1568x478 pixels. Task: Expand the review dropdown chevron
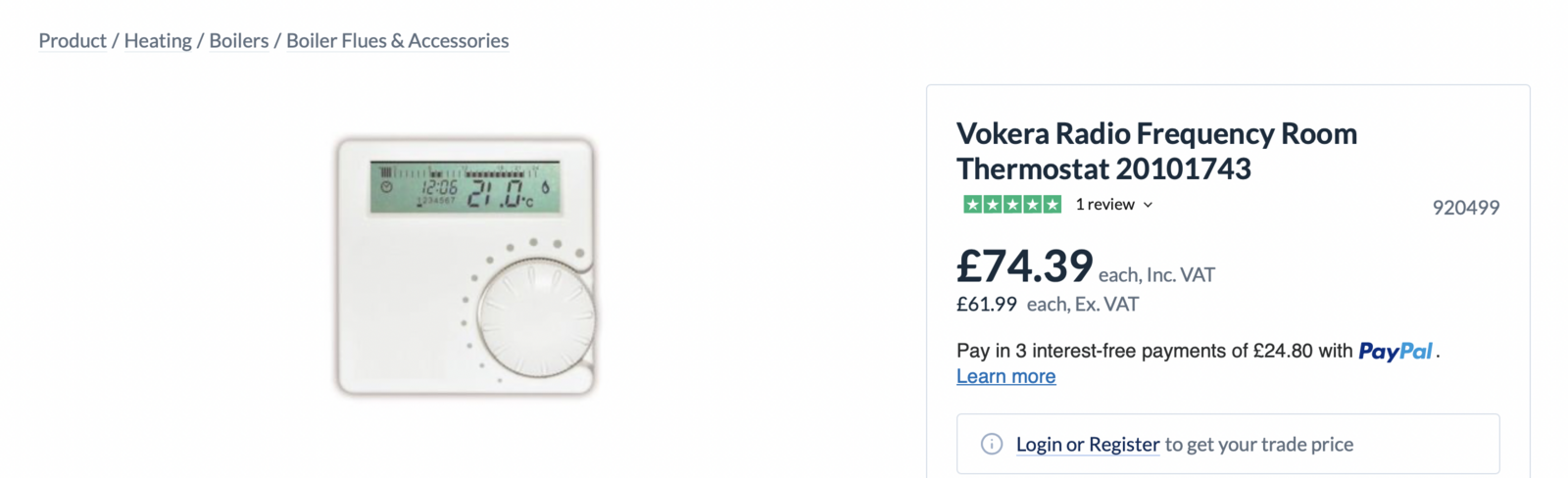[1149, 205]
